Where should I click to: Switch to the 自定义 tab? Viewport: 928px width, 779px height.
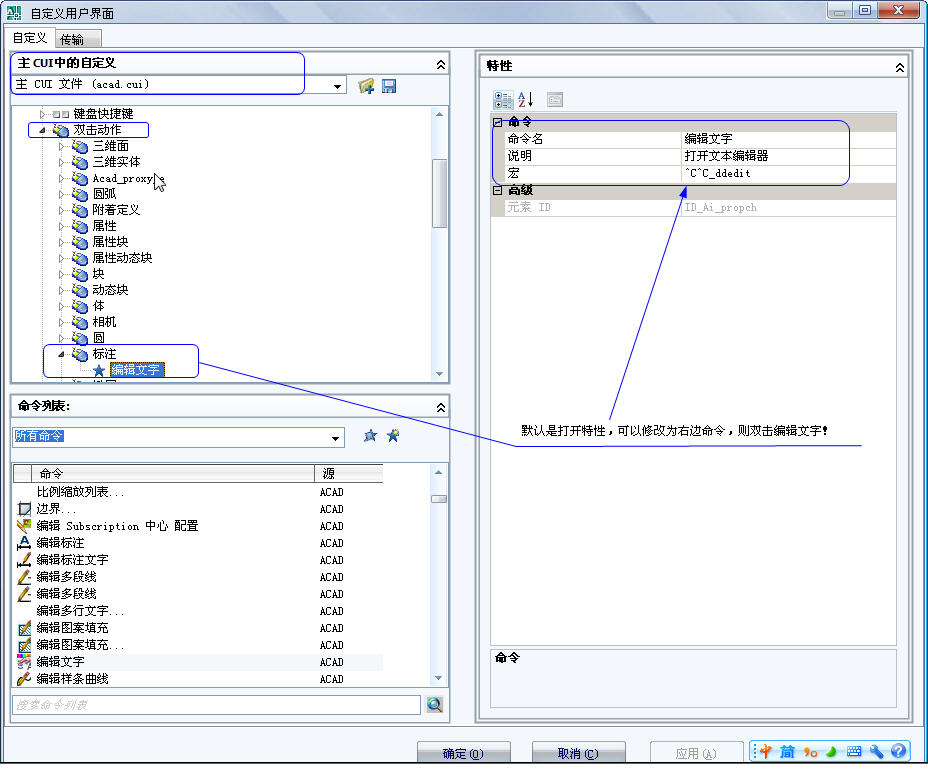point(30,38)
